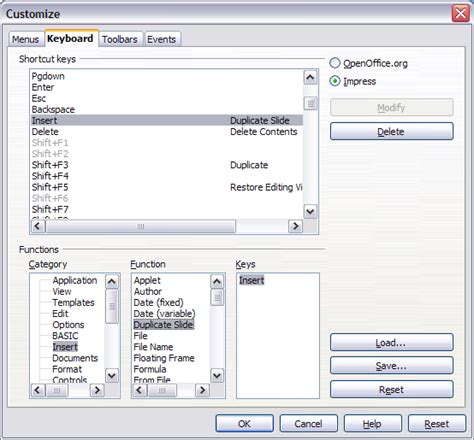This screenshot has height=440, width=474.
Task: Click right arrow of Function horizontal scrollbar
Action: click(x=202, y=390)
